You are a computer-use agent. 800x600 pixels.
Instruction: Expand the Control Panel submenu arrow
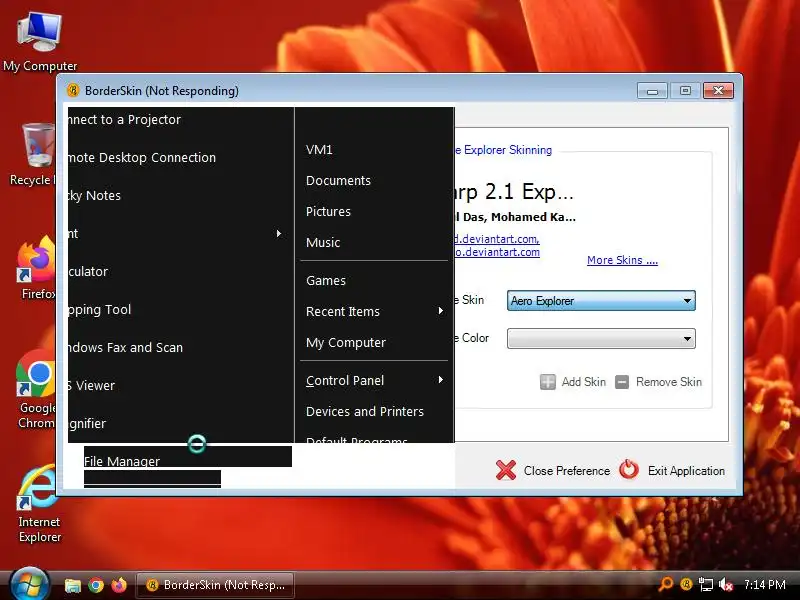440,380
